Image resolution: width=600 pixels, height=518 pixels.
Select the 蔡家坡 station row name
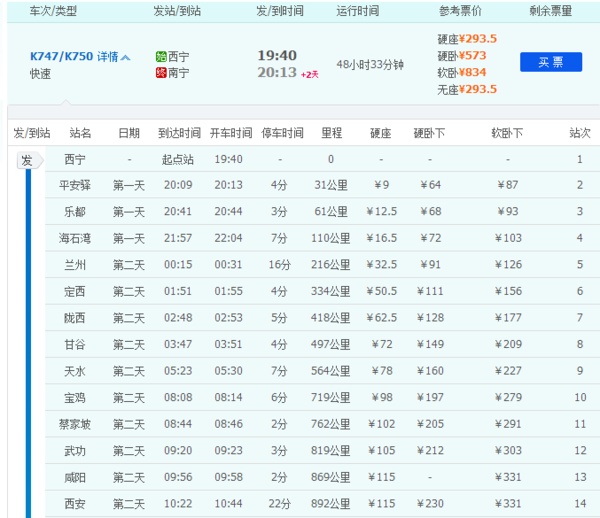pyautogui.click(x=75, y=424)
